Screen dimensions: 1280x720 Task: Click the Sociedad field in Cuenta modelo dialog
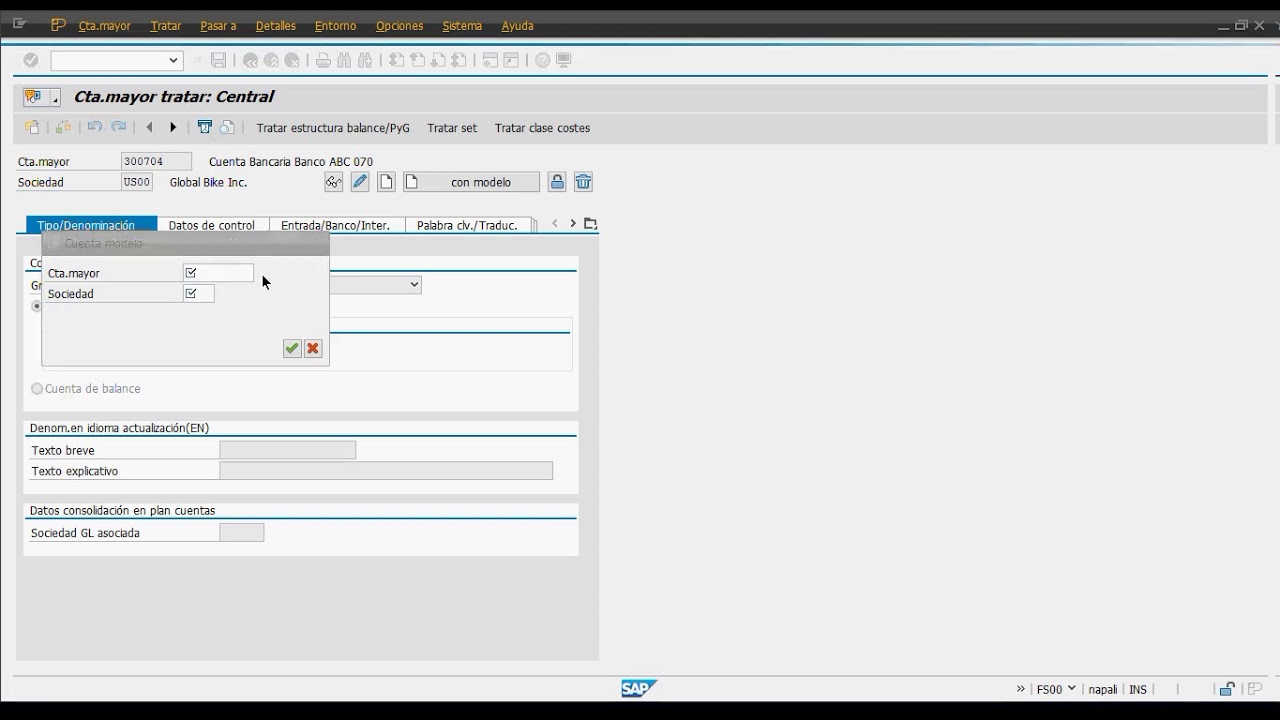(199, 294)
